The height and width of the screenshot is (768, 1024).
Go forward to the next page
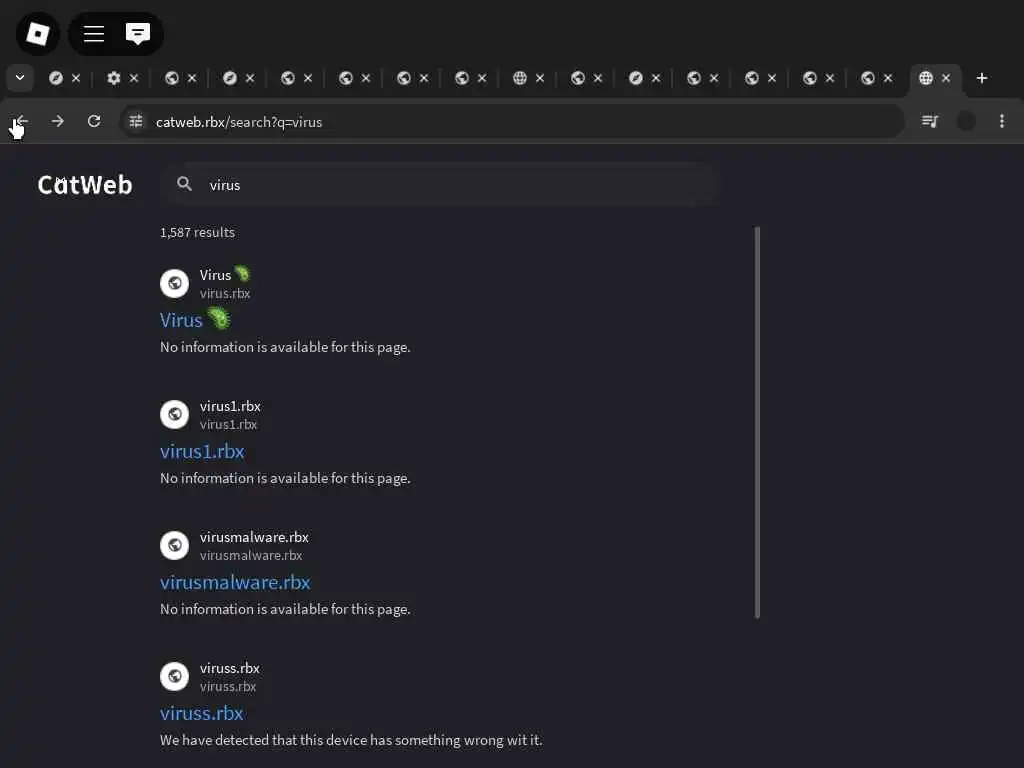(58, 121)
